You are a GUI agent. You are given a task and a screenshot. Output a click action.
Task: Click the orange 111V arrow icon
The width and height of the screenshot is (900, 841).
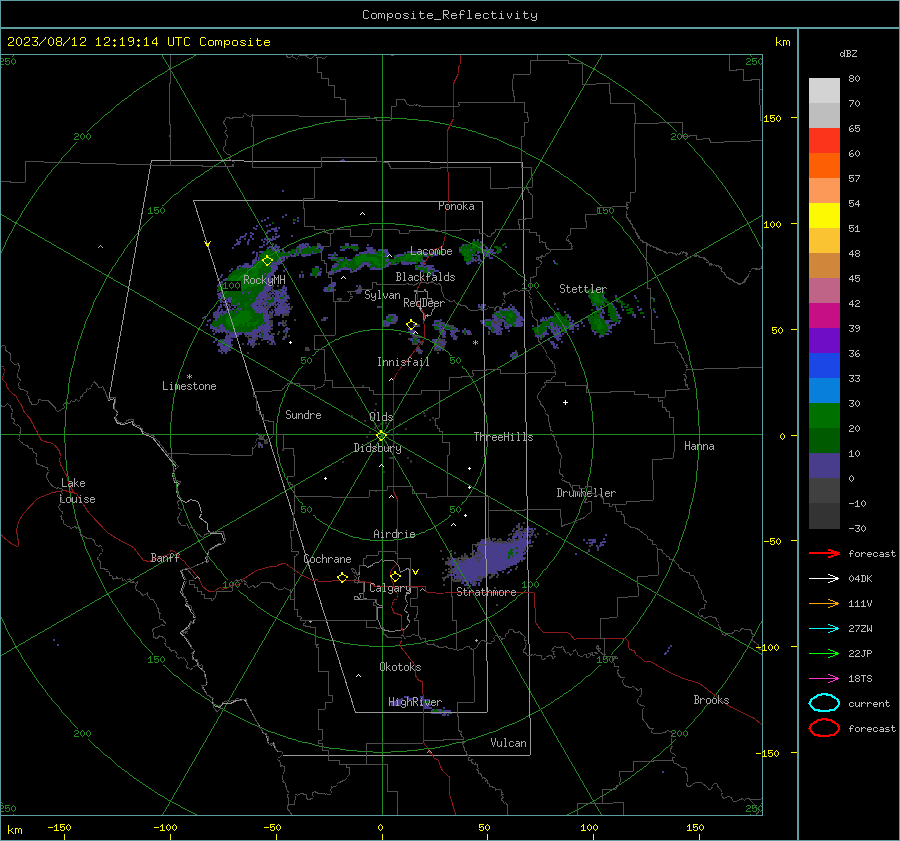tap(824, 603)
